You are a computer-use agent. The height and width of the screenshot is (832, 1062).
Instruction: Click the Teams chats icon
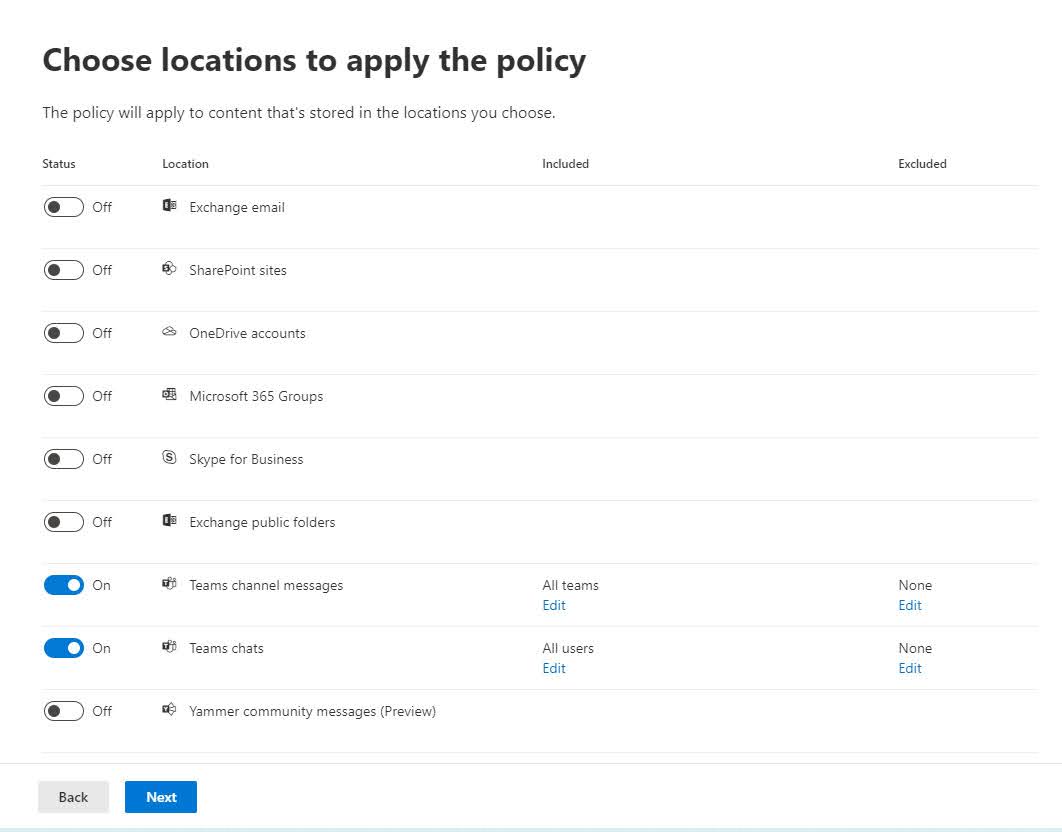[169, 648]
